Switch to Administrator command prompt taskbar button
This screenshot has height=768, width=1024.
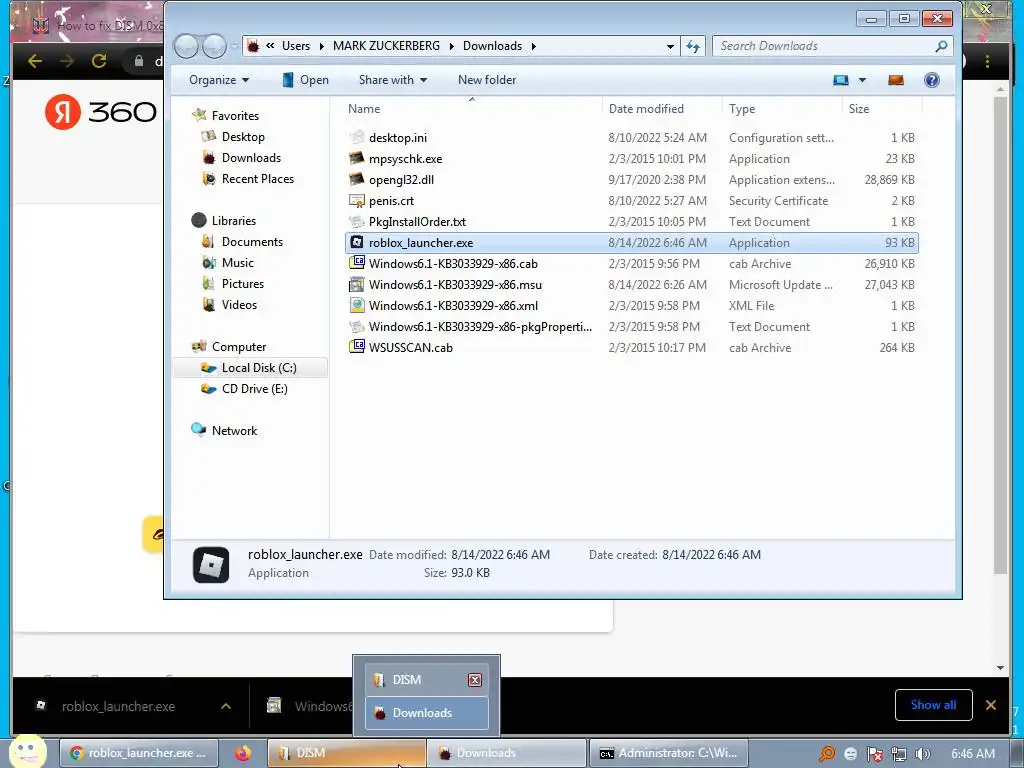coord(668,753)
